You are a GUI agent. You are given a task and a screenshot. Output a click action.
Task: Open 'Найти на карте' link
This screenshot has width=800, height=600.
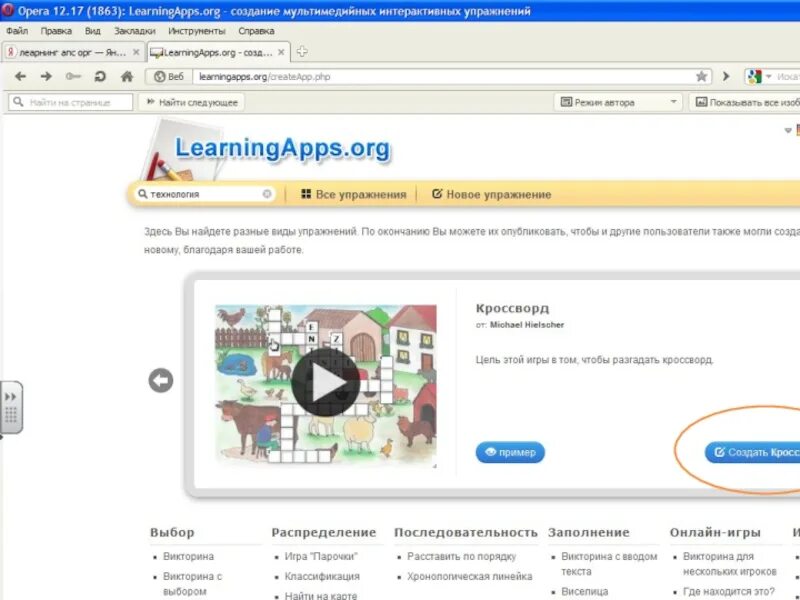click(x=321, y=595)
